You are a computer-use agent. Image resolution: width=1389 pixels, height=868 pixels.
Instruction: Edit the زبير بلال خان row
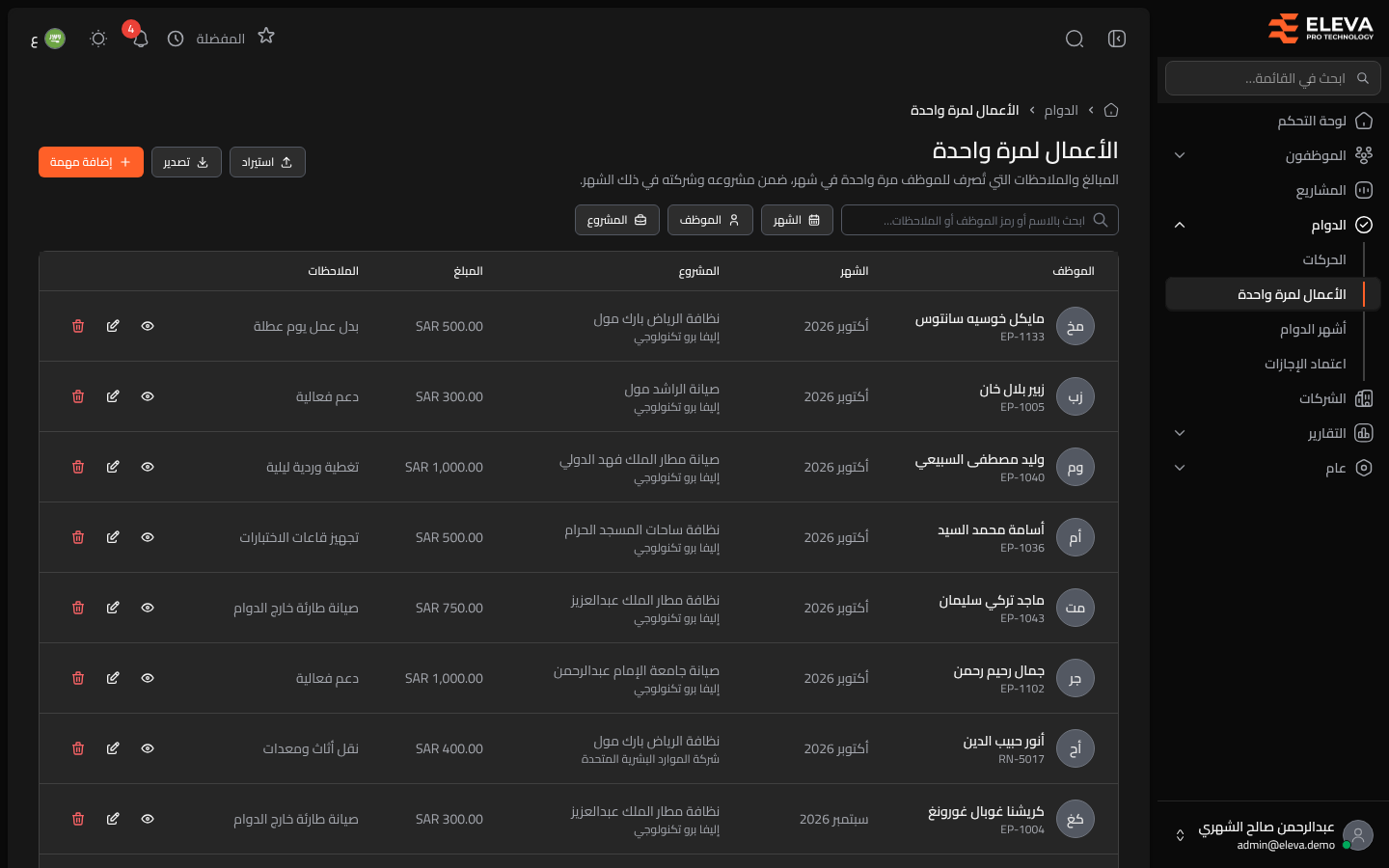coord(113,396)
